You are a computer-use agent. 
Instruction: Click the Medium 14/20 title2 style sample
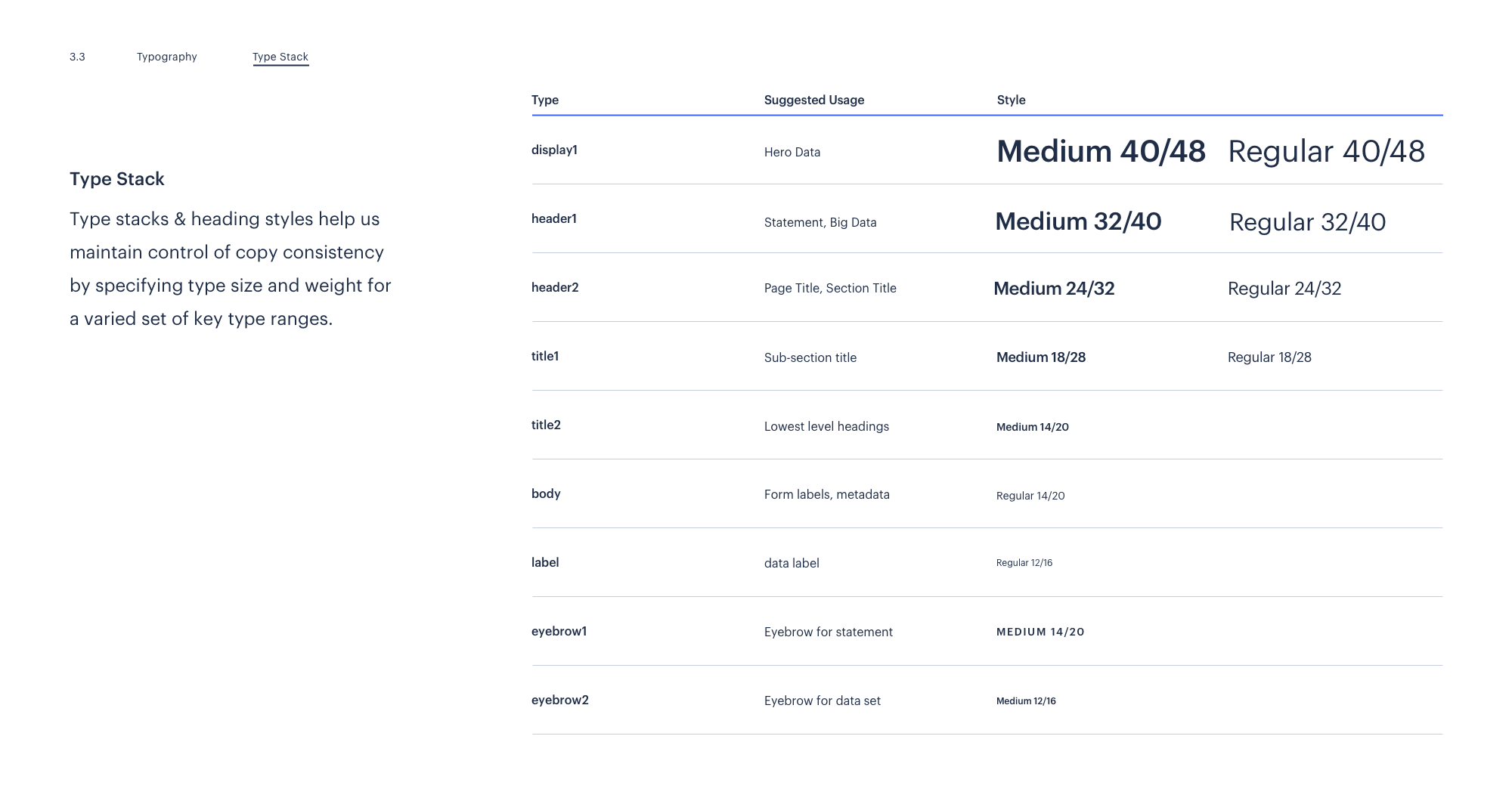(x=1033, y=427)
